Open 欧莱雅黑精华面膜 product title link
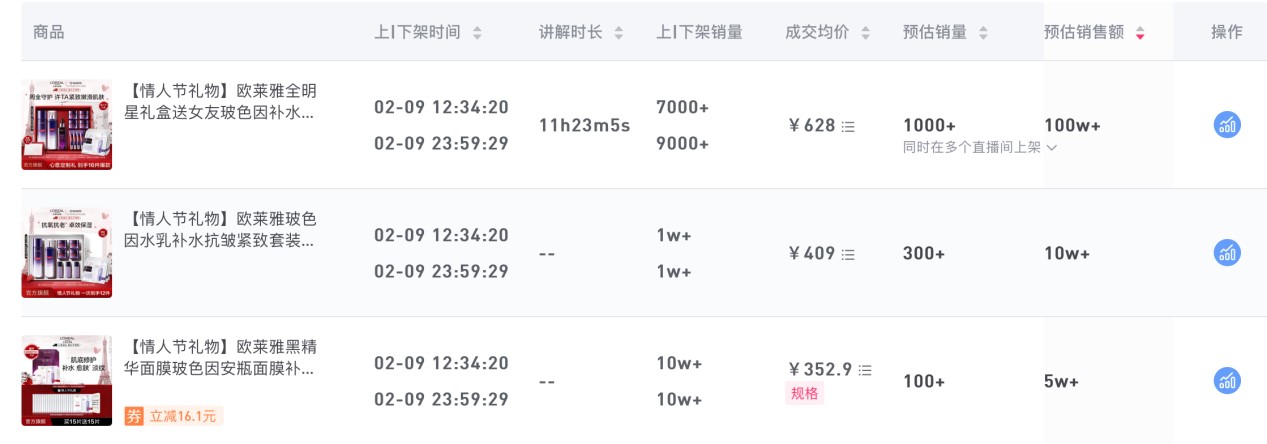The image size is (1267, 444). click(x=220, y=358)
